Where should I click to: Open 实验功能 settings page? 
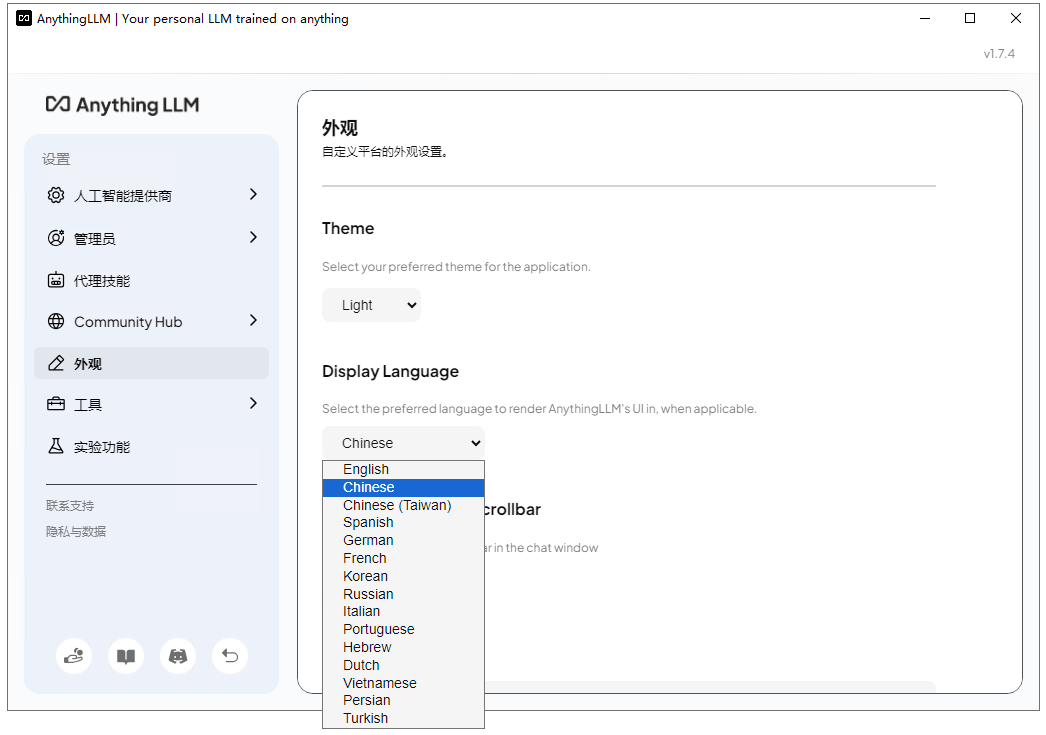click(x=151, y=446)
